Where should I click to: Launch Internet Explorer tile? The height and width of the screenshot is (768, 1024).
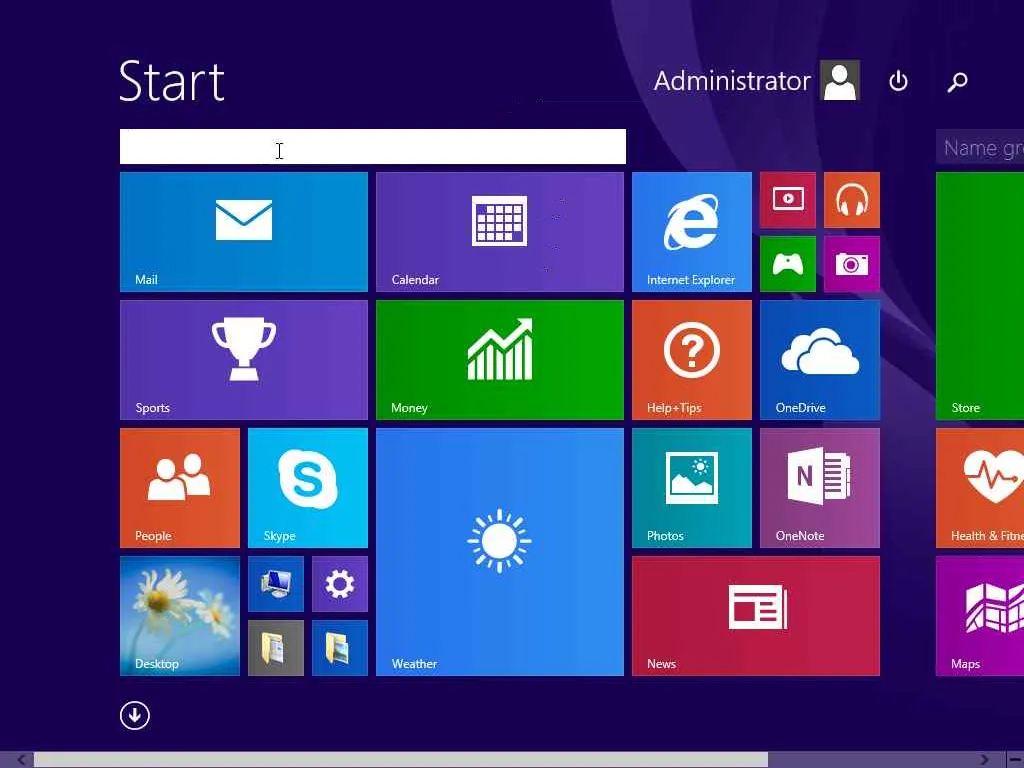692,232
